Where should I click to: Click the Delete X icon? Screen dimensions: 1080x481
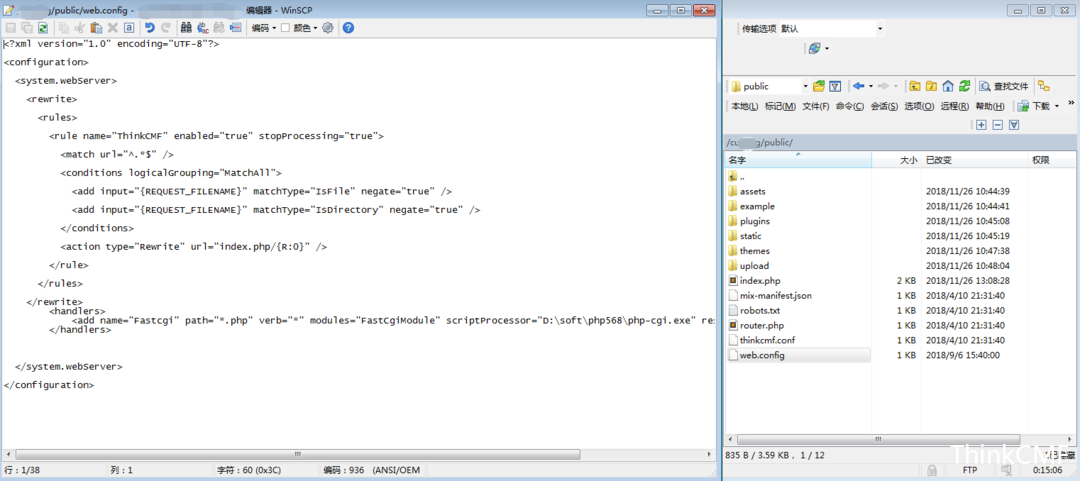pos(112,28)
